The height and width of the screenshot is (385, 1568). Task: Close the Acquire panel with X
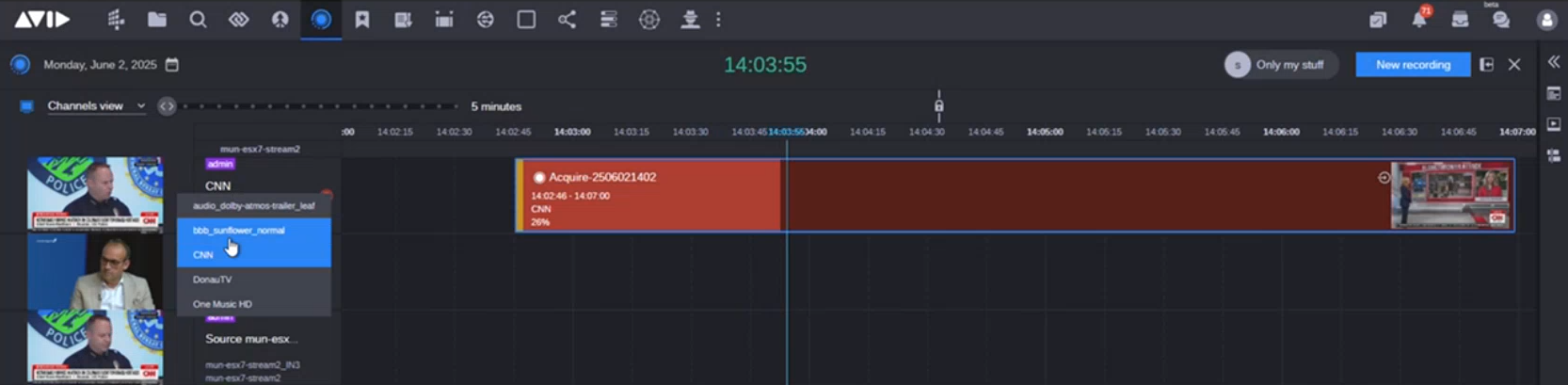1514,65
